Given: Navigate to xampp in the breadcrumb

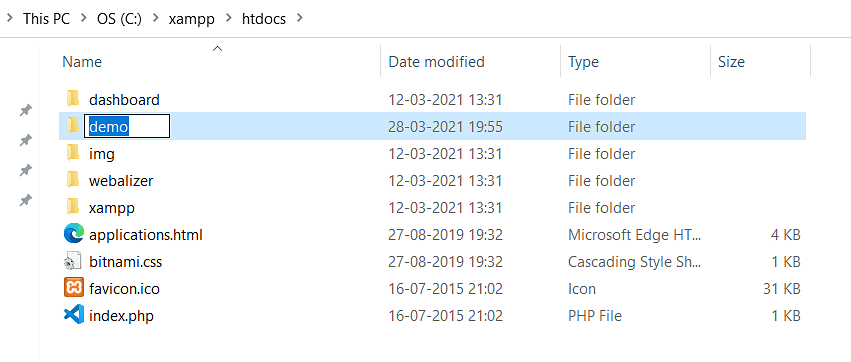Looking at the screenshot, I should [192, 19].
